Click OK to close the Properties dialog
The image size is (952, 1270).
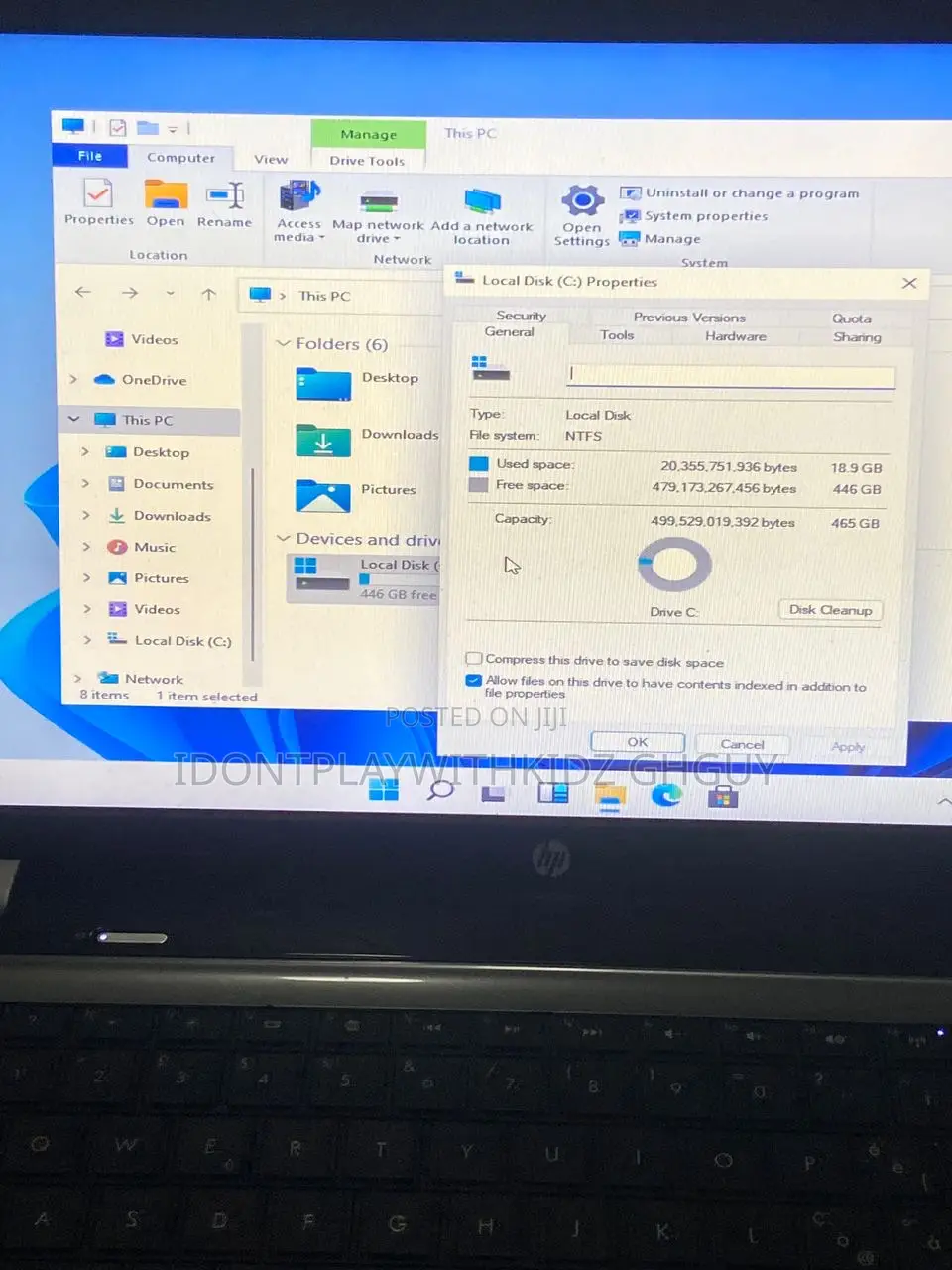[637, 741]
